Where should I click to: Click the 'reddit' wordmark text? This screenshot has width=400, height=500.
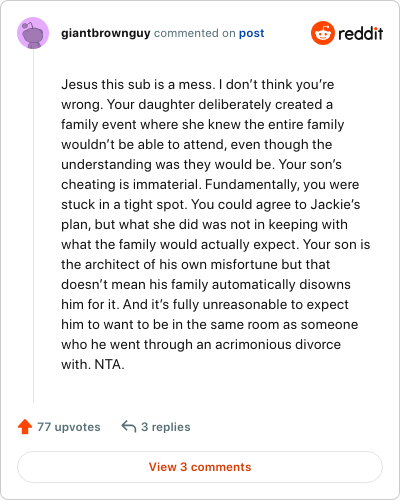click(360, 33)
